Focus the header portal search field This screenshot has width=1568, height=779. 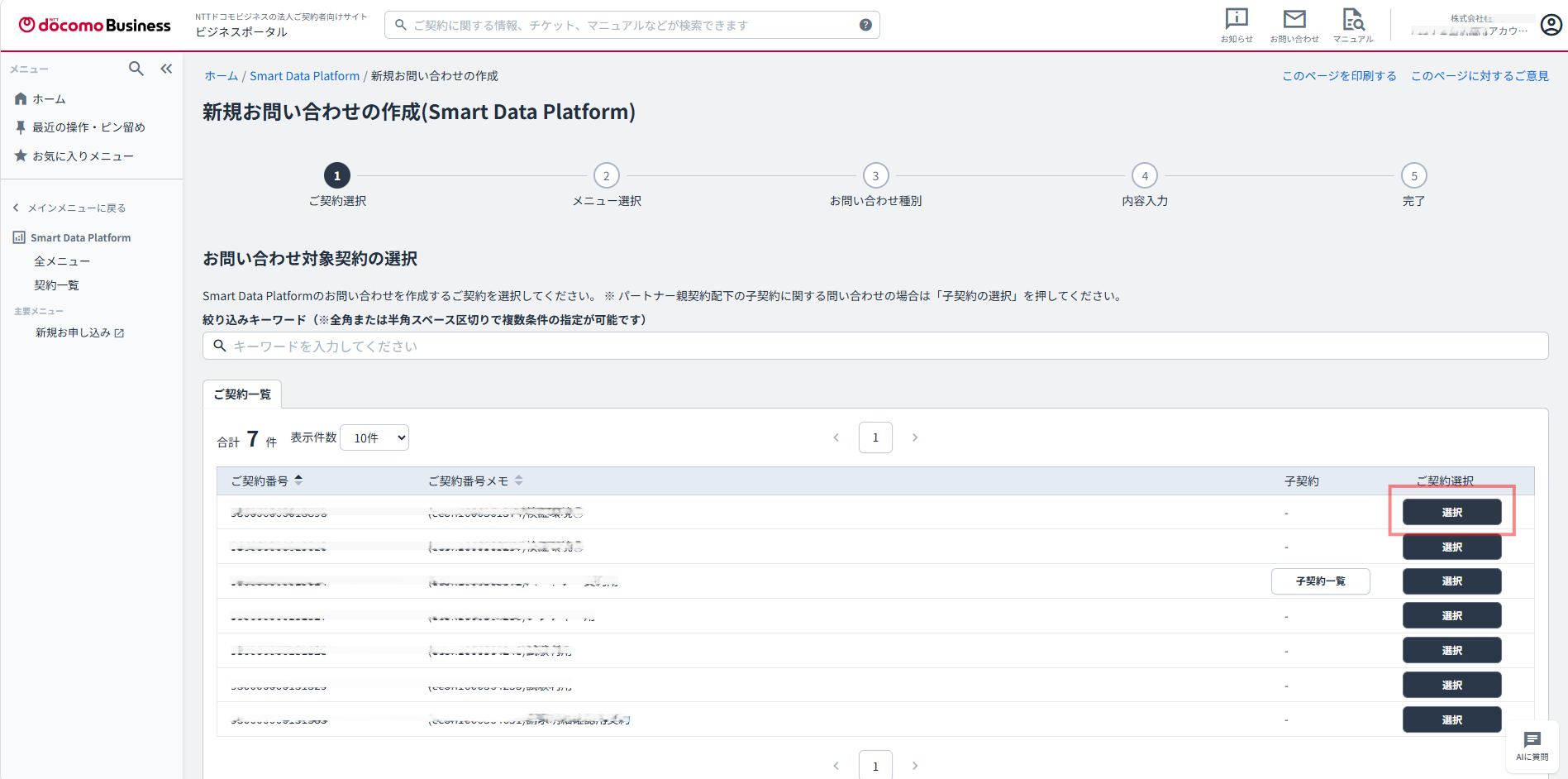point(632,25)
